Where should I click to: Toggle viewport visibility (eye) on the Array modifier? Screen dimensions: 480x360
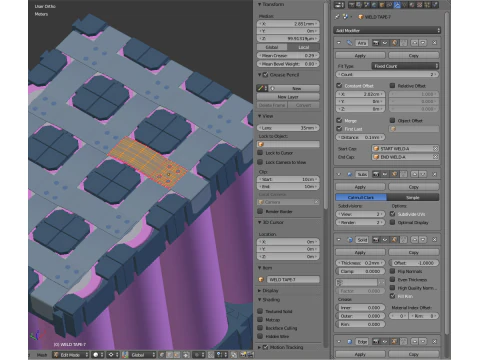tap(385, 43)
